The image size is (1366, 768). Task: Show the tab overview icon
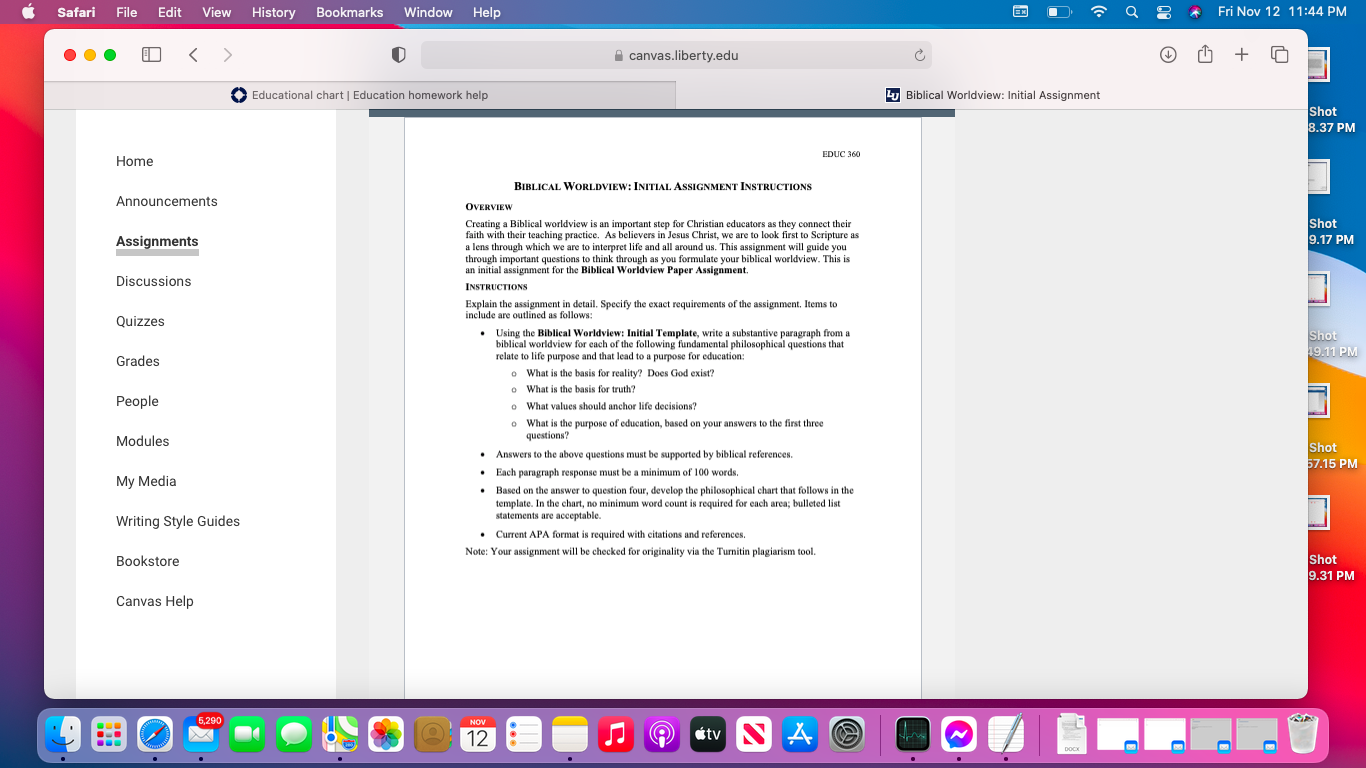pos(1279,55)
